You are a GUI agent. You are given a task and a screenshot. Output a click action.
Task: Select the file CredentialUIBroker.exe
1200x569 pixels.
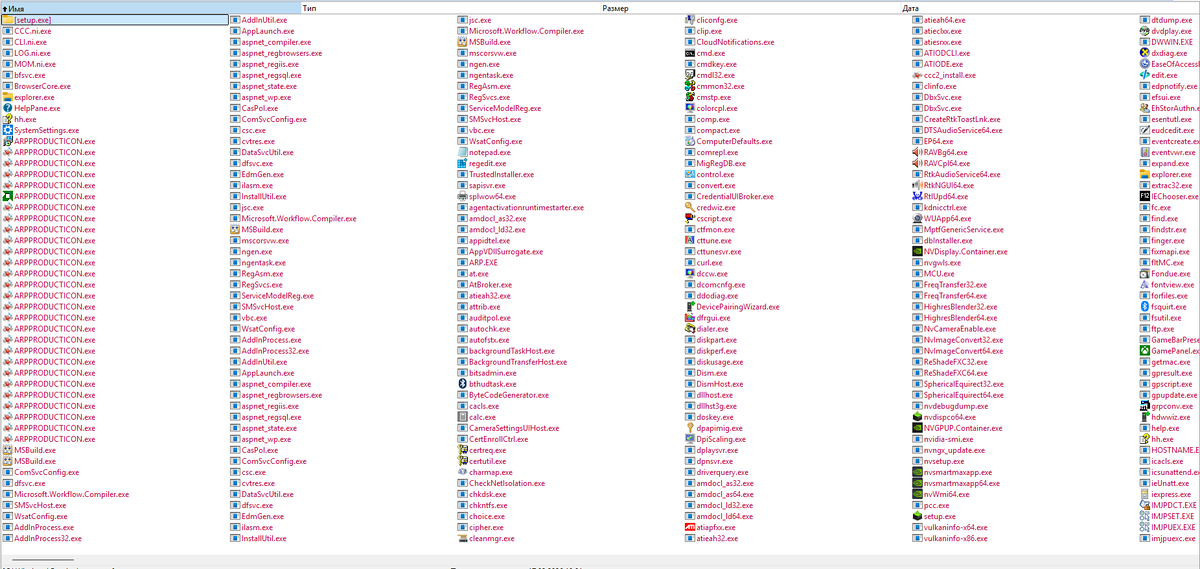coord(735,196)
